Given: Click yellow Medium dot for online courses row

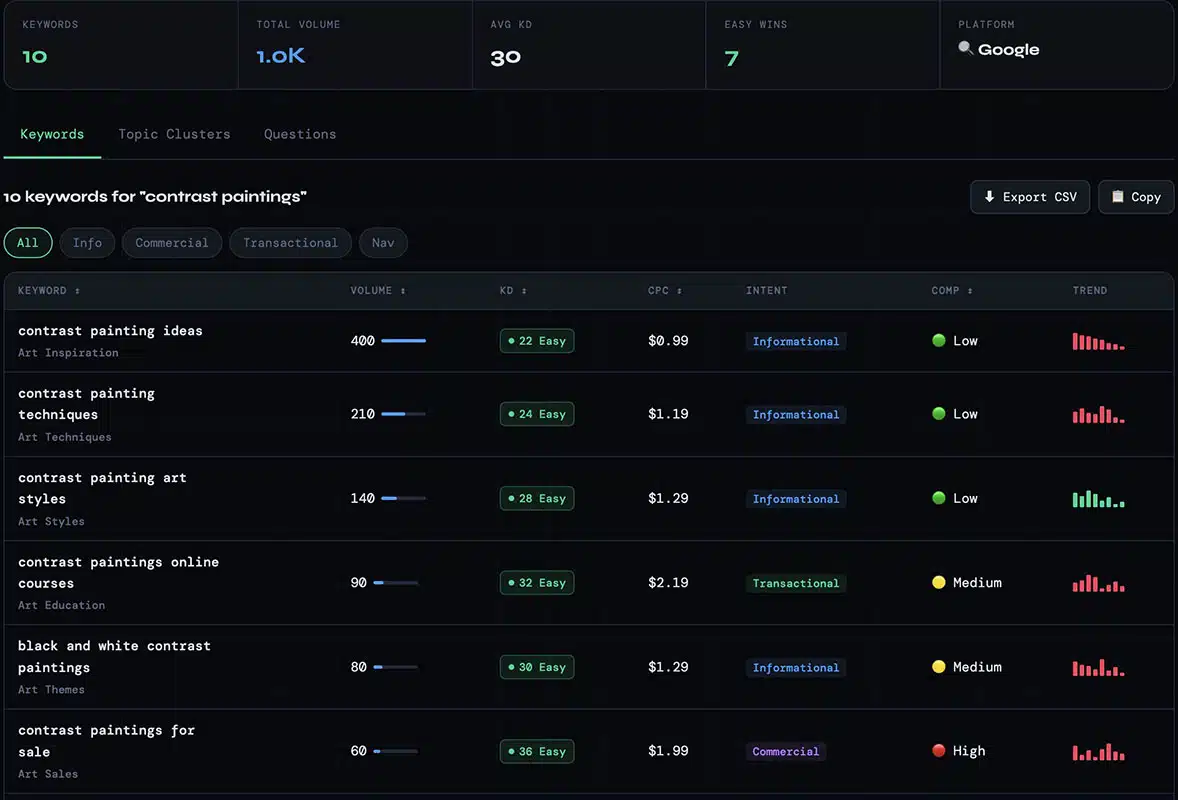Looking at the screenshot, I should pos(938,582).
